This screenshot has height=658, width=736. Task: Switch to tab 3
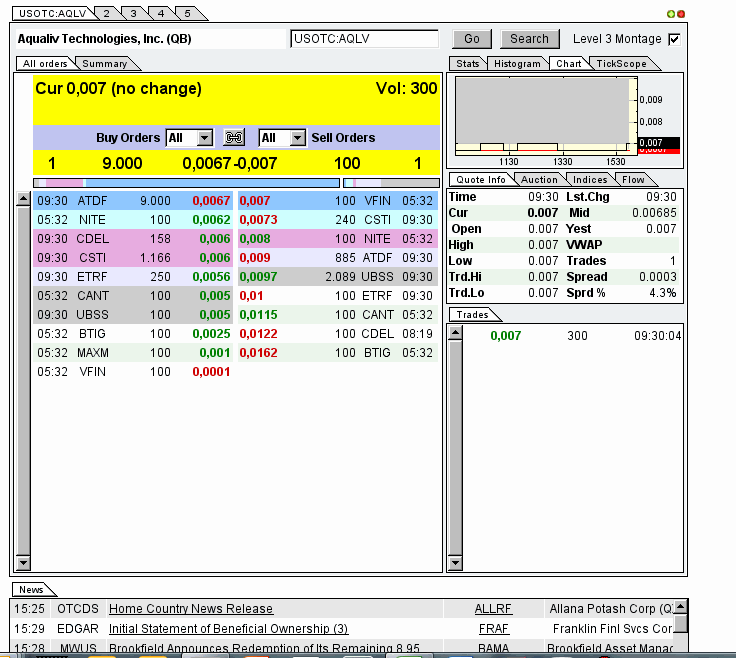(133, 14)
